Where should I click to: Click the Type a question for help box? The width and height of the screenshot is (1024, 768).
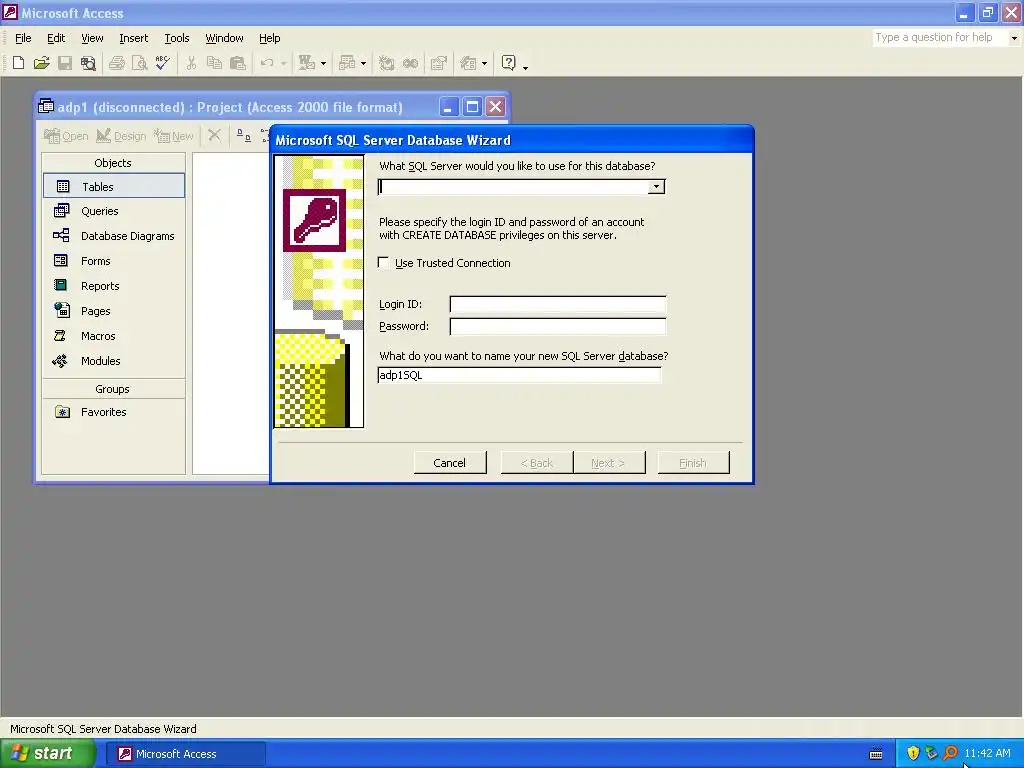point(940,38)
